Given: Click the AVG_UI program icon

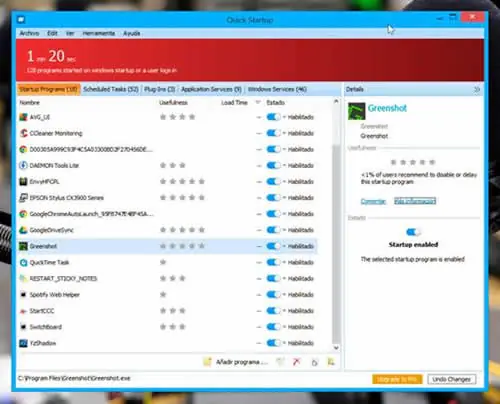Looking at the screenshot, I should (23, 117).
